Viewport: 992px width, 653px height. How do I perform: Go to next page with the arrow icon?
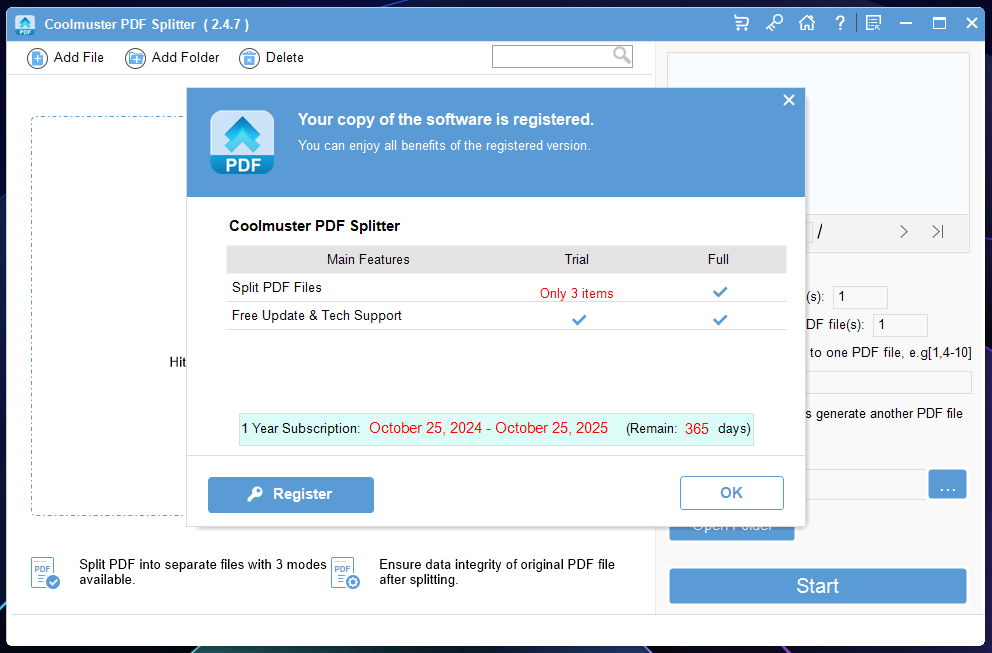point(904,232)
